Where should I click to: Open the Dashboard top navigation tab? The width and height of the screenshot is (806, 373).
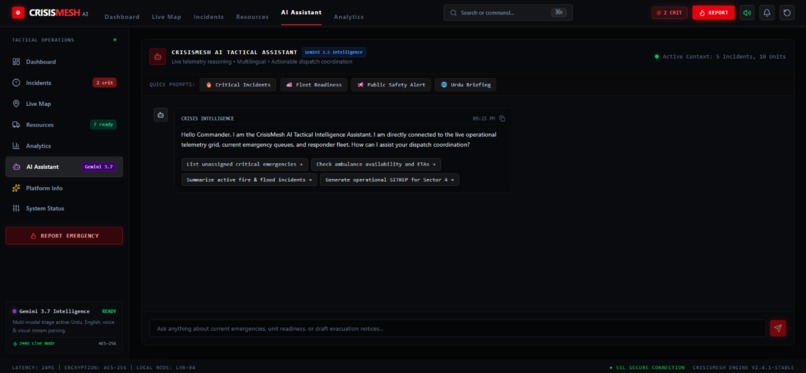[122, 17]
